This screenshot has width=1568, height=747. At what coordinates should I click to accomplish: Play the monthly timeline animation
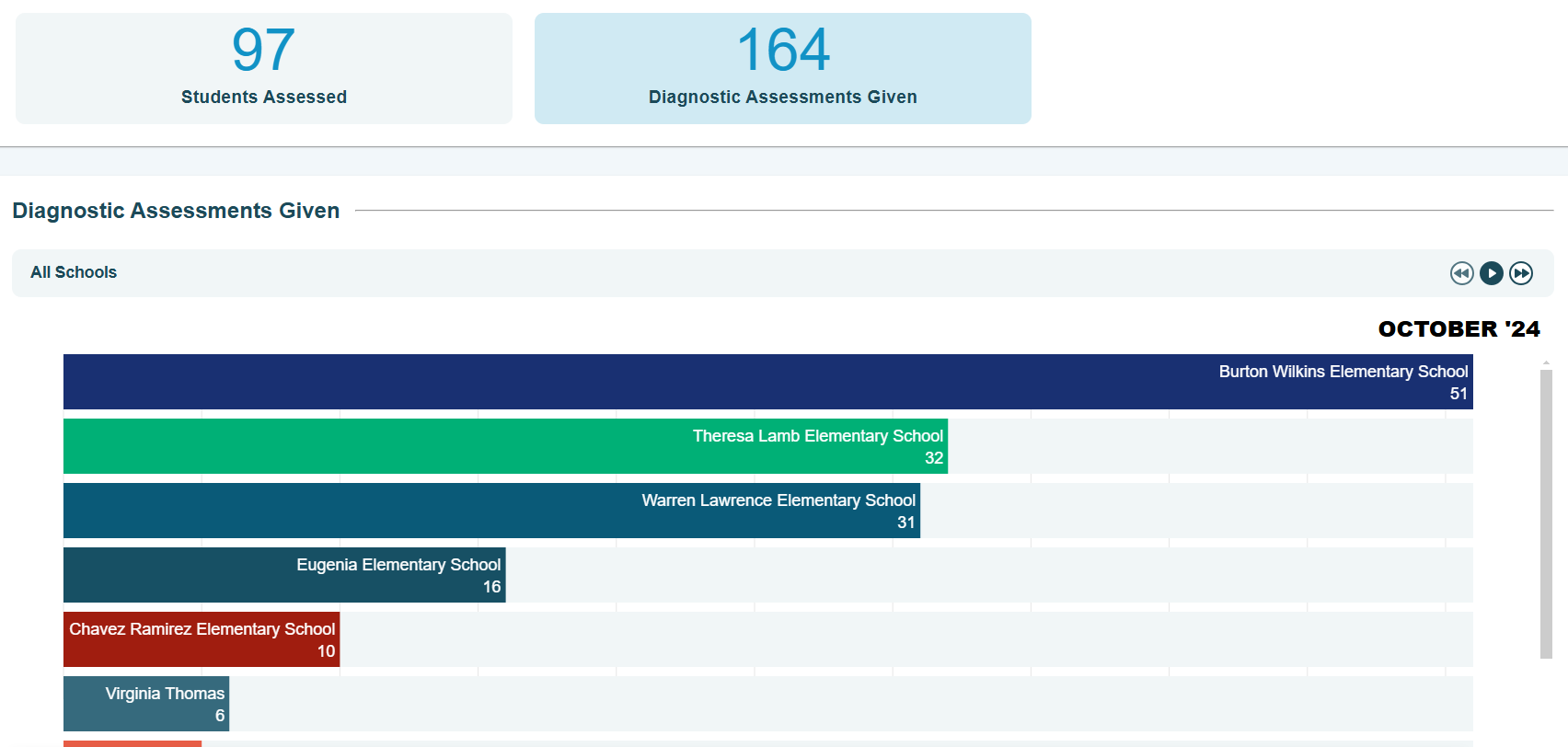point(1492,273)
